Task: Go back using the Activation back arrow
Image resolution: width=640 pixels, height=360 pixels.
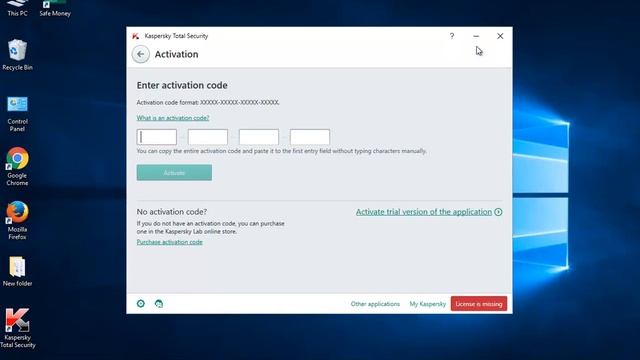Action: (140, 54)
